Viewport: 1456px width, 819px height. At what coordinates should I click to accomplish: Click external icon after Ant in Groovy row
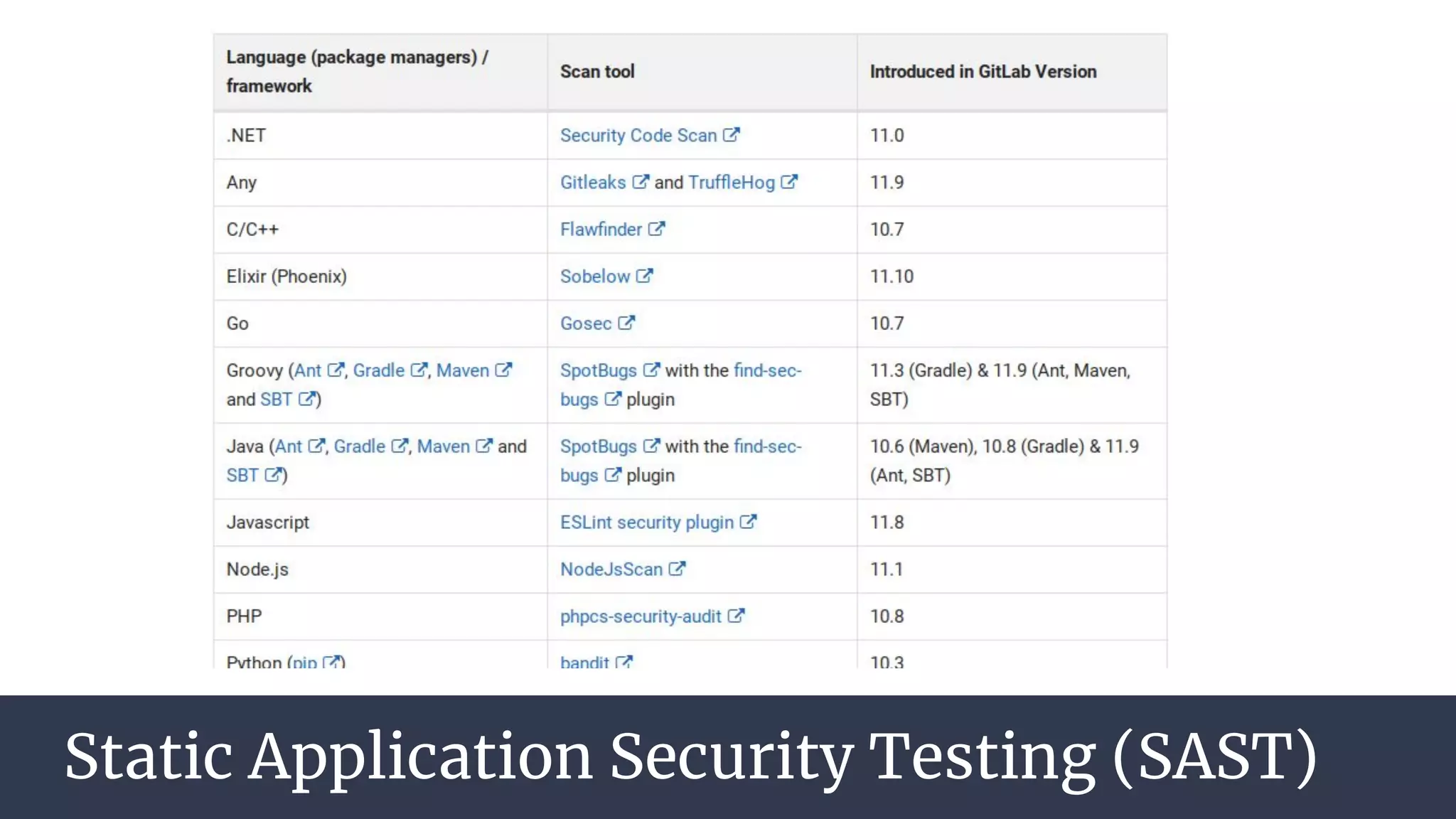point(336,370)
